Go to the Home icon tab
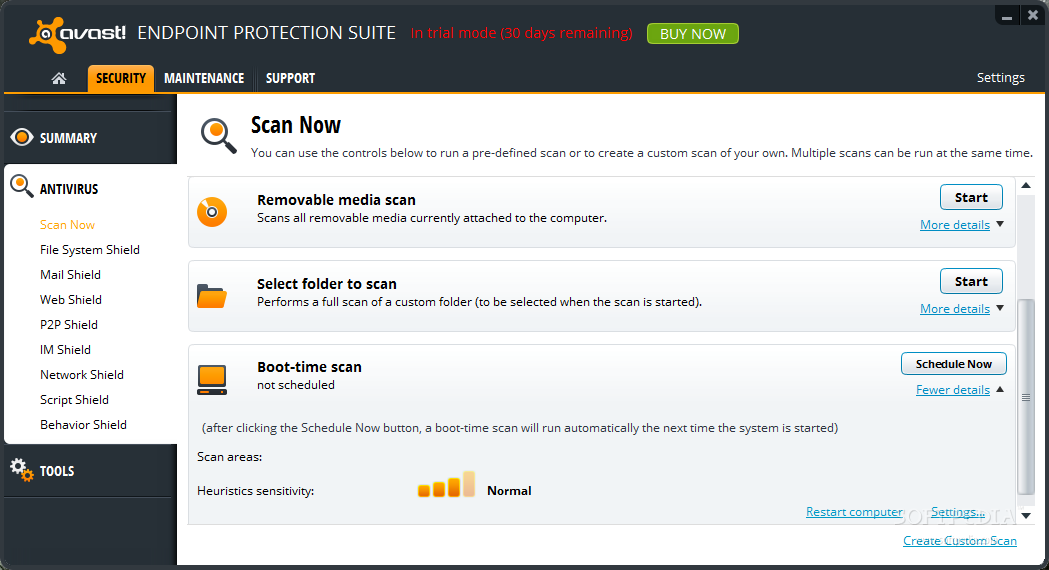1049x570 pixels. (x=59, y=78)
